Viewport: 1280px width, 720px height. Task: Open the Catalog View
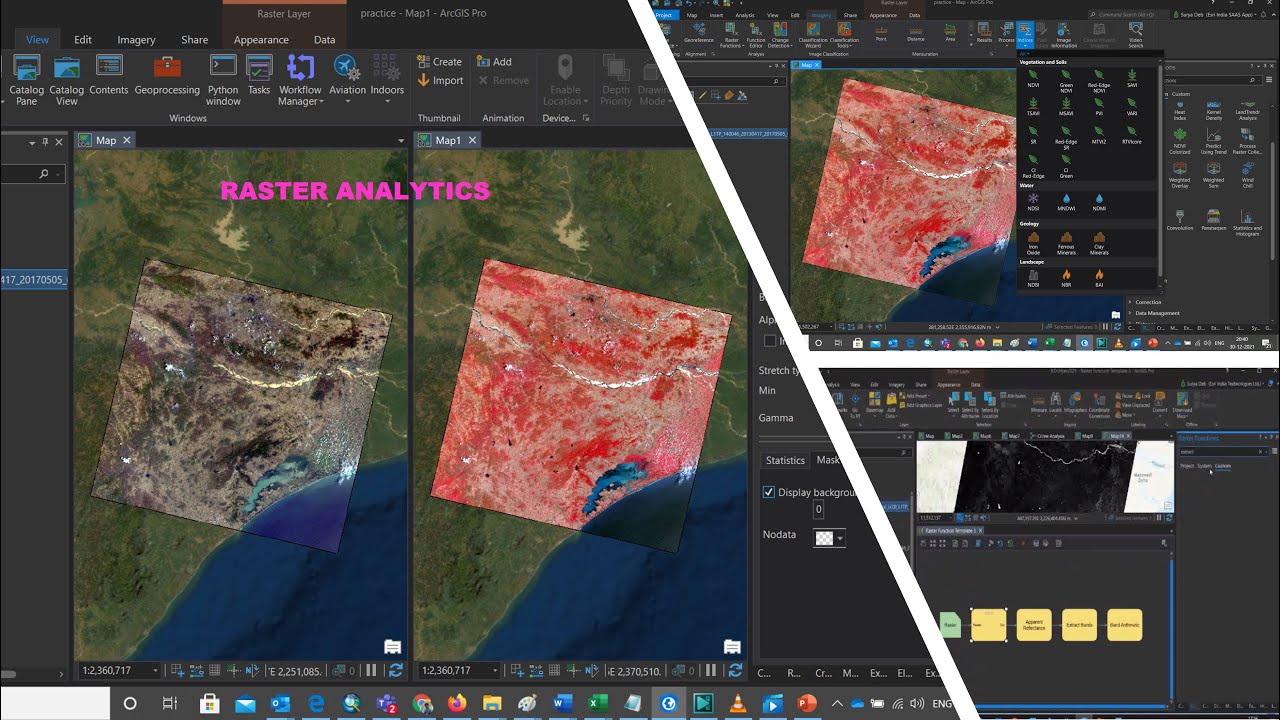pos(67,80)
